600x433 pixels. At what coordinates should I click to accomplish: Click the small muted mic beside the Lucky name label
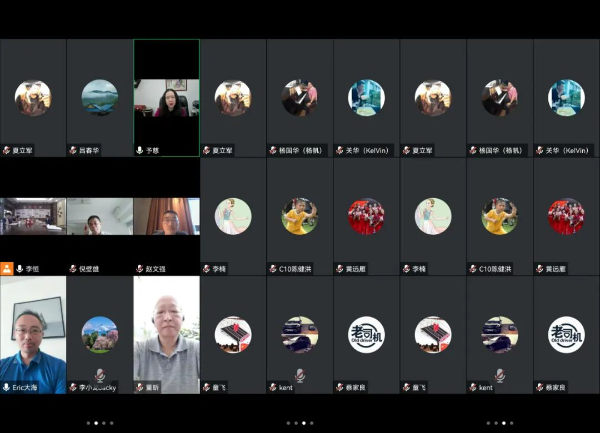(x=73, y=387)
